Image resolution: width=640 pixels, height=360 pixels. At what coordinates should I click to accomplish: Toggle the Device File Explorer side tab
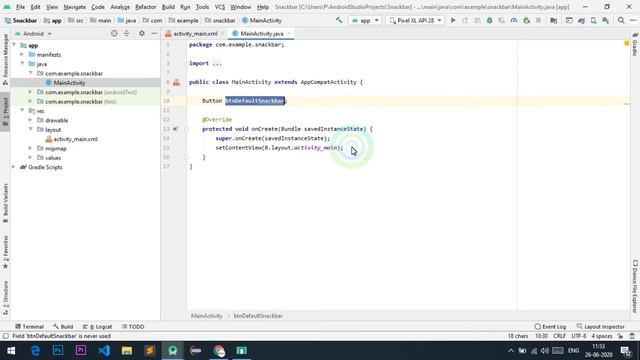point(635,286)
